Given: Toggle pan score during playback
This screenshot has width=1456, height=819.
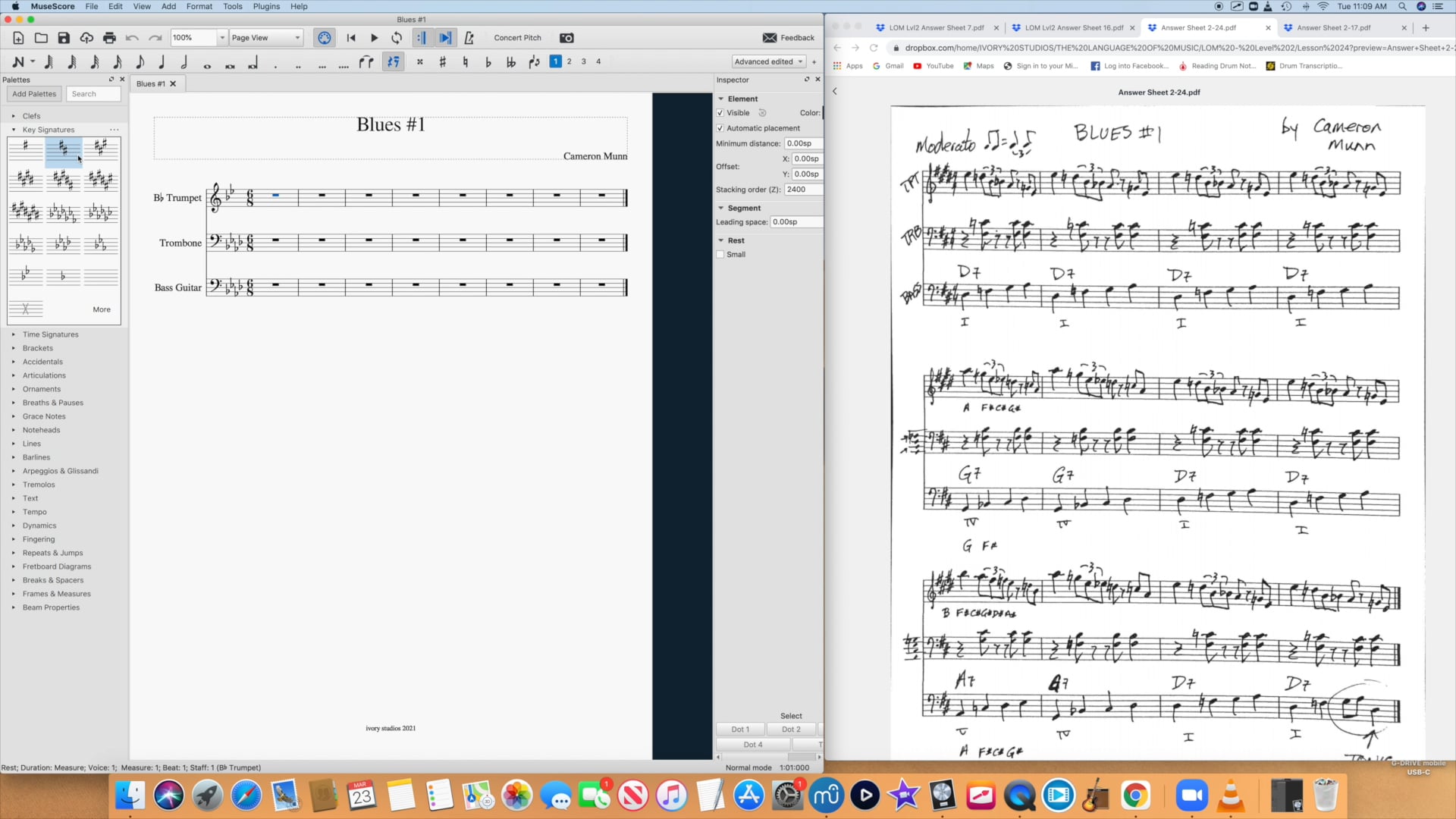Looking at the screenshot, I should tap(446, 38).
